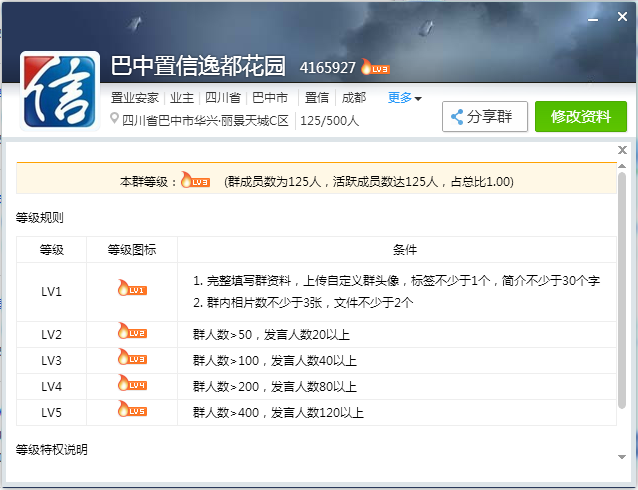Click the 四川省 tag
The width and height of the screenshot is (638, 490).
[222, 98]
